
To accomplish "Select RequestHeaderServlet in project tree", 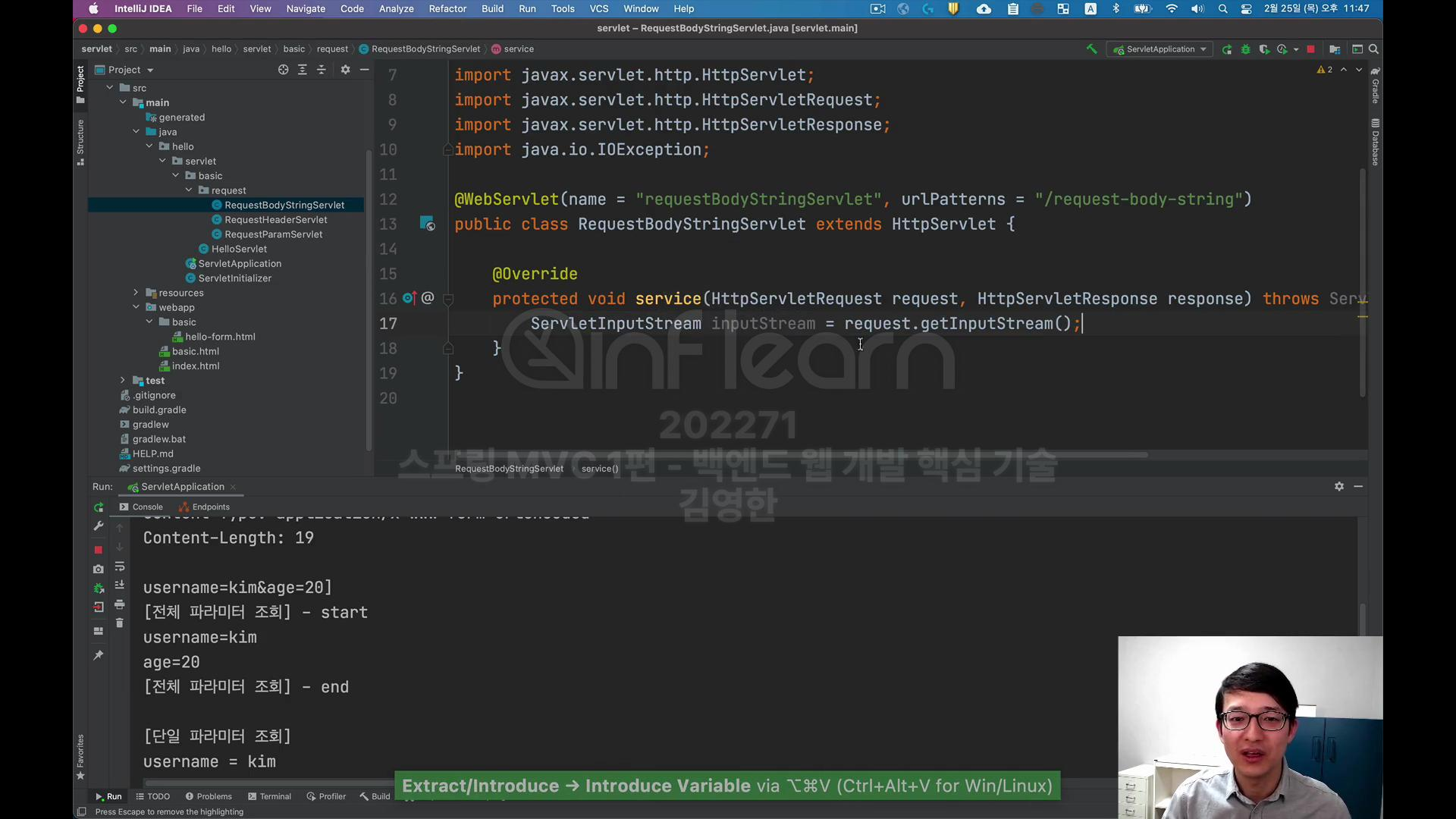I will [x=276, y=220].
